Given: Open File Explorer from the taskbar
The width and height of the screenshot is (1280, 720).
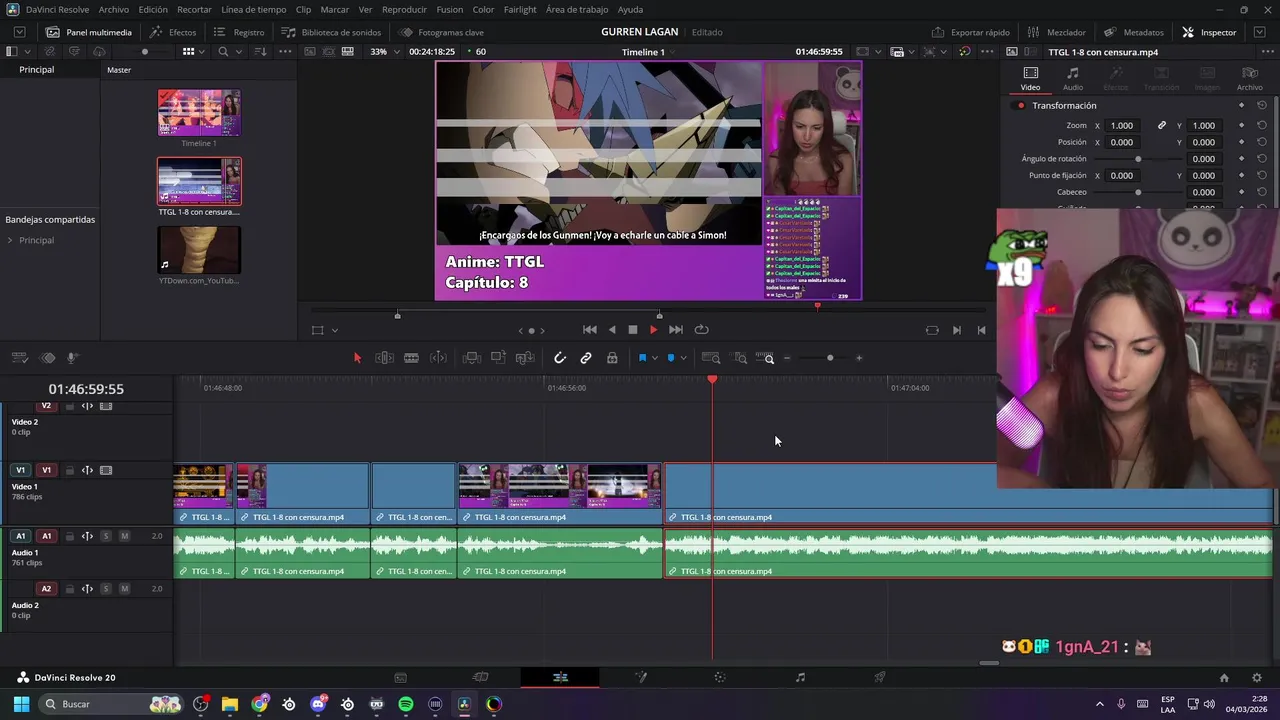Looking at the screenshot, I should (x=230, y=704).
